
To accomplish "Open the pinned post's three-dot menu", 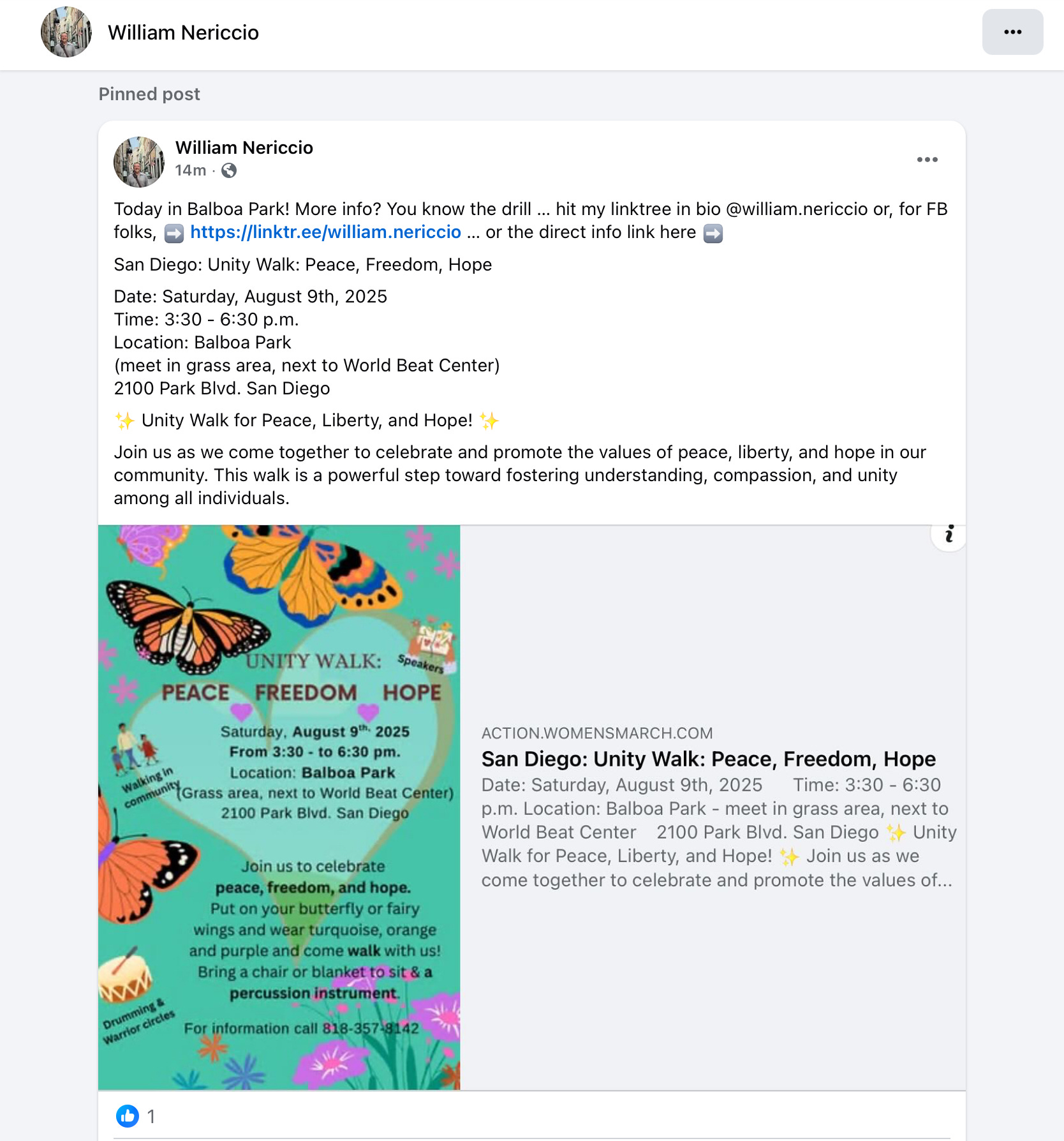I will click(x=927, y=160).
